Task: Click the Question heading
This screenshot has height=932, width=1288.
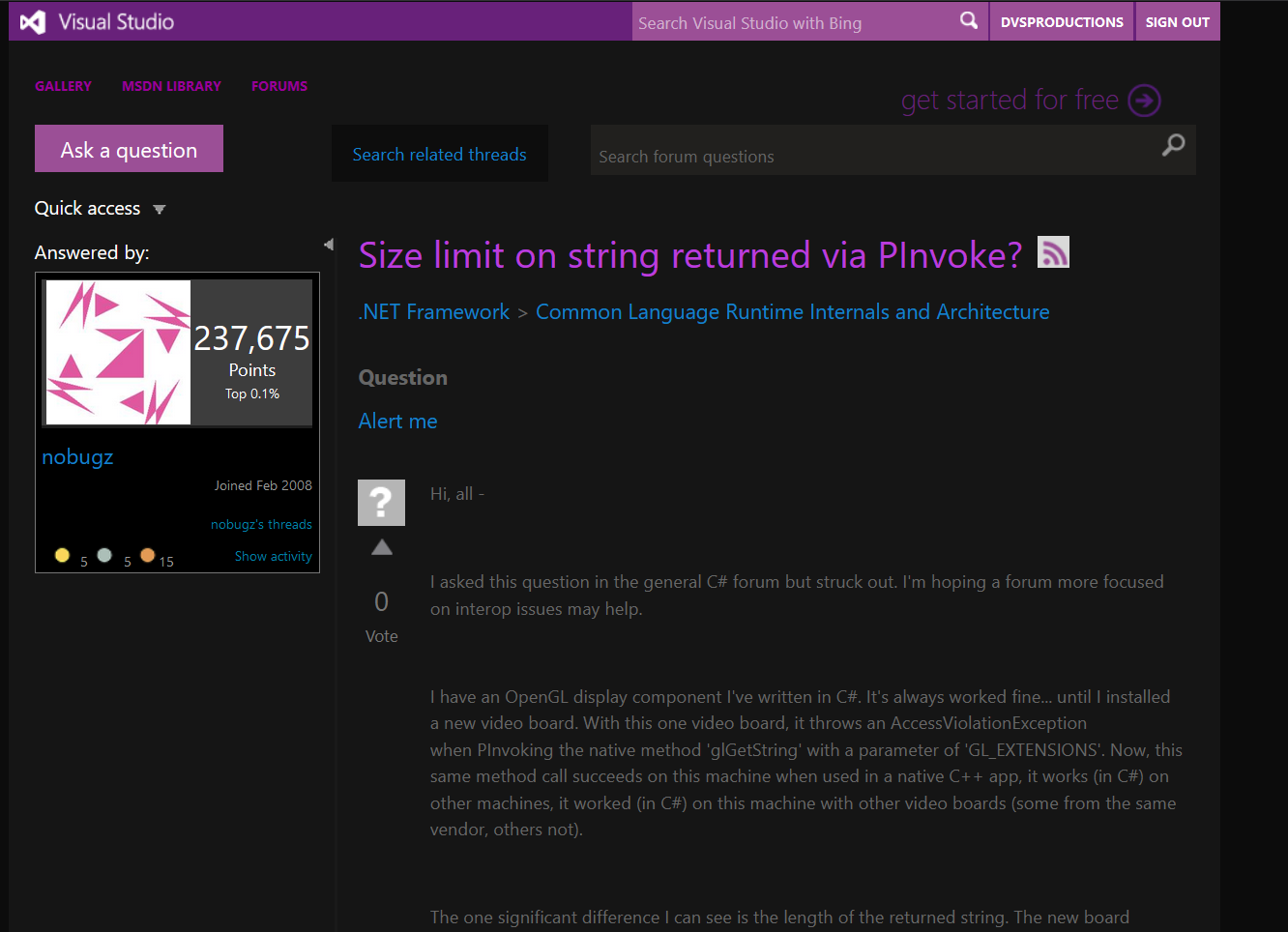Action: tap(403, 377)
